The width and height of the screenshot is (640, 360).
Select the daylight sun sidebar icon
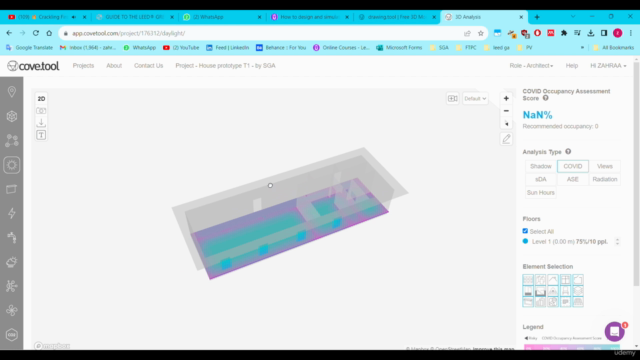point(12,165)
